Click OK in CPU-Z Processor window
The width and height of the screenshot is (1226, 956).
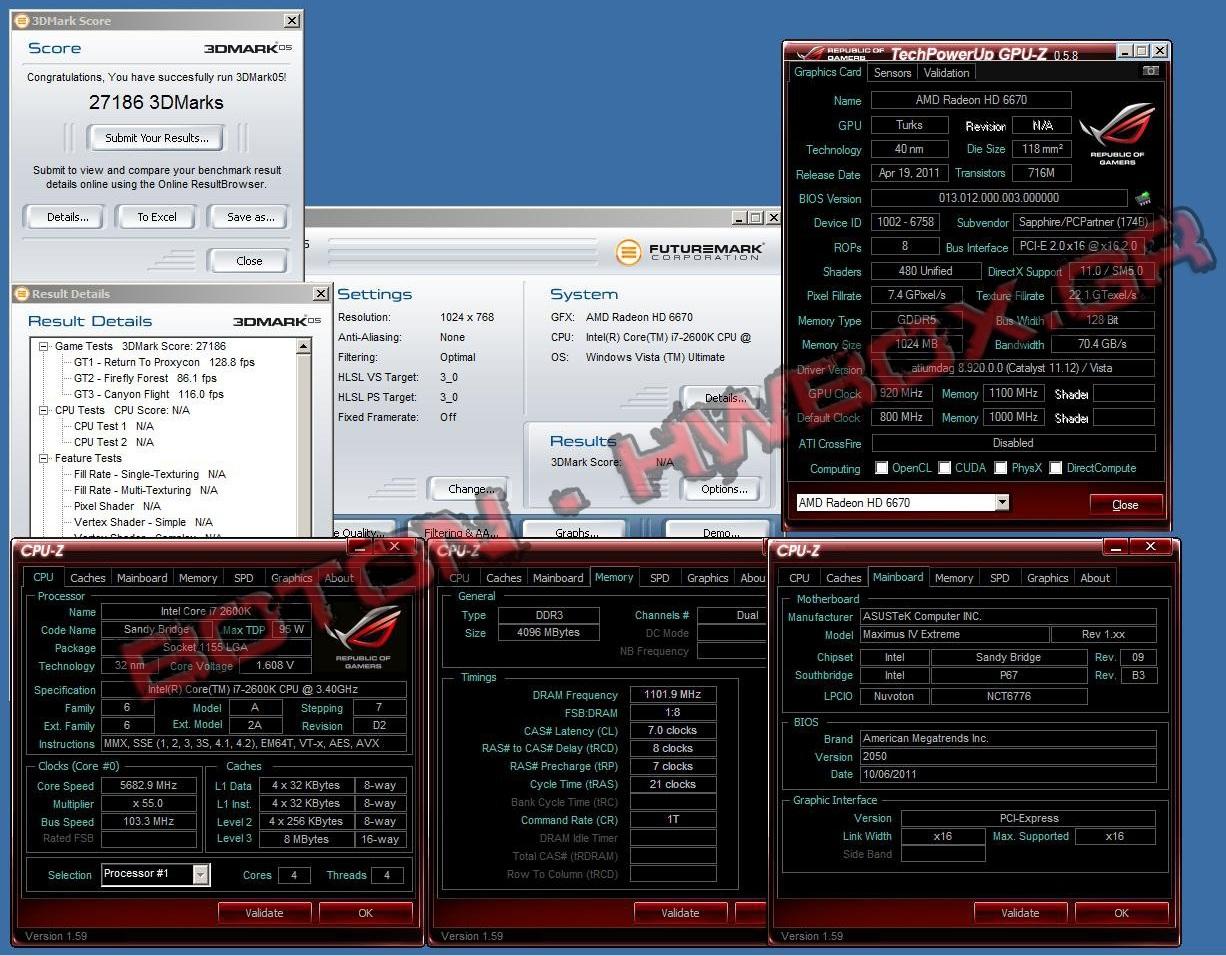click(x=365, y=912)
